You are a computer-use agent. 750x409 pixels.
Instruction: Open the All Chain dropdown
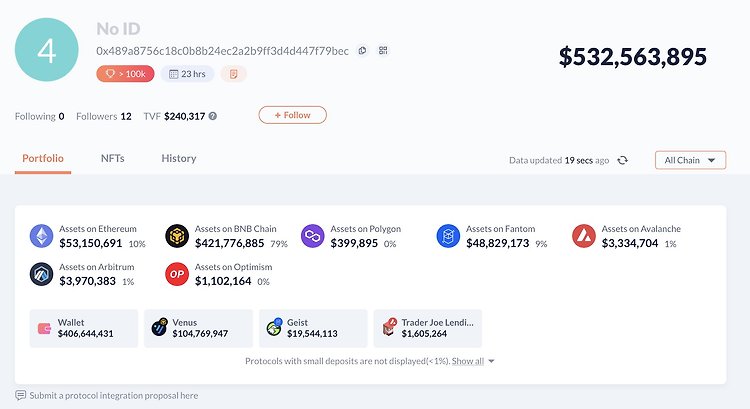(x=690, y=160)
